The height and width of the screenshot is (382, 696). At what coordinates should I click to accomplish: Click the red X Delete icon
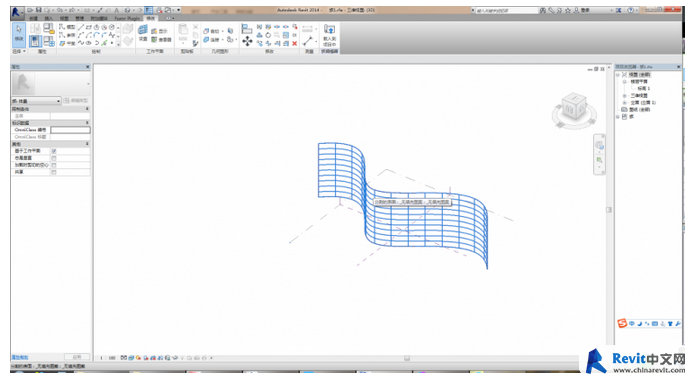[x=294, y=43]
